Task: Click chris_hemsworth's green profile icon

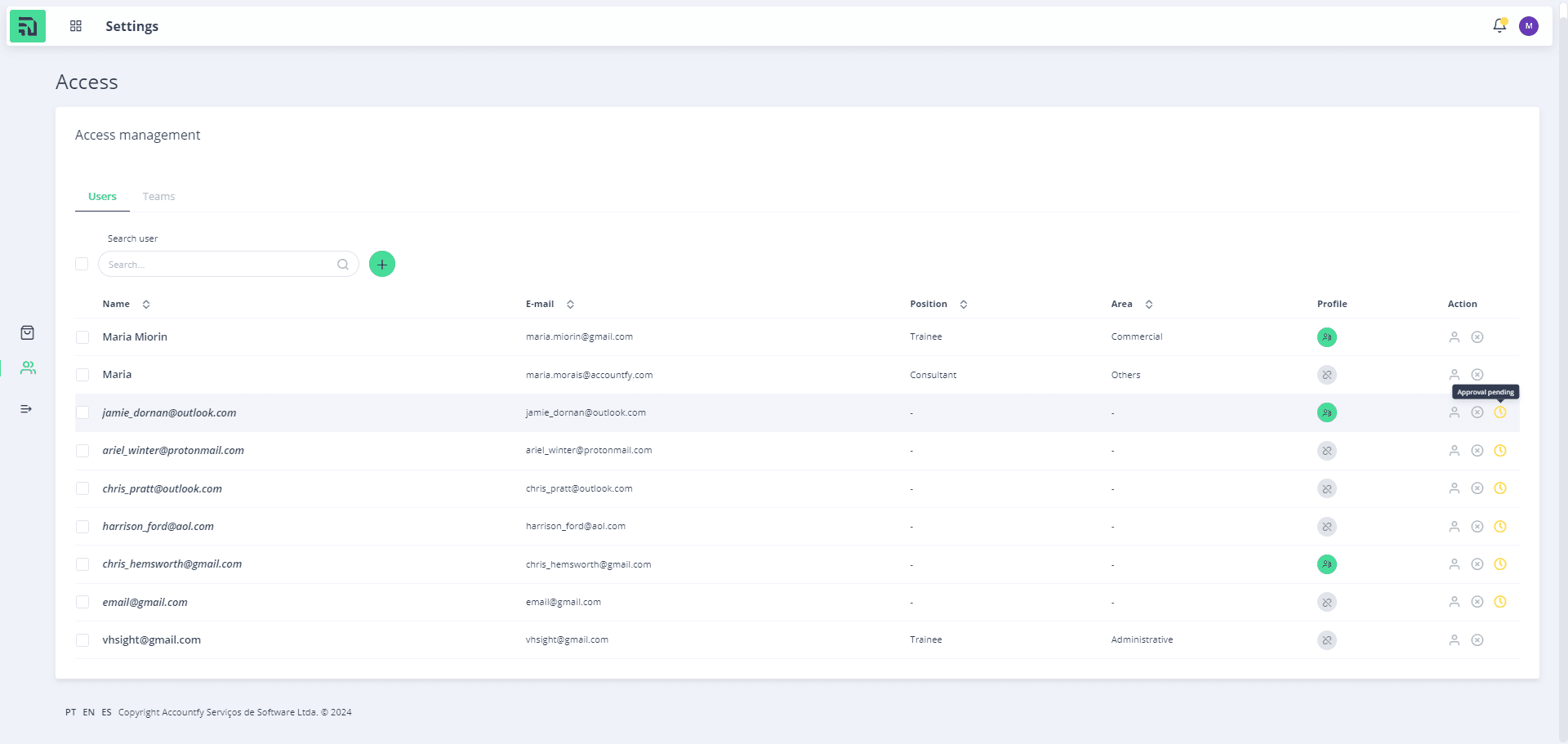Action: pos(1327,564)
